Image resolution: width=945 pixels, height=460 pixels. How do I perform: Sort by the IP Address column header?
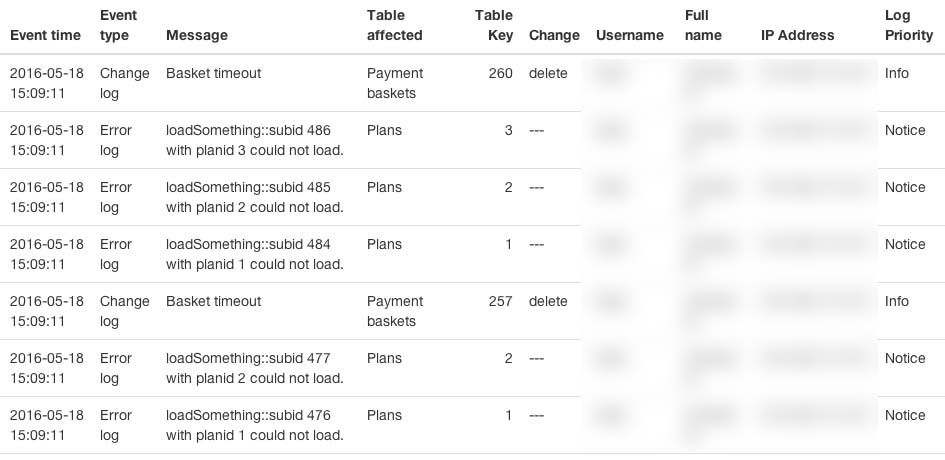(x=797, y=35)
